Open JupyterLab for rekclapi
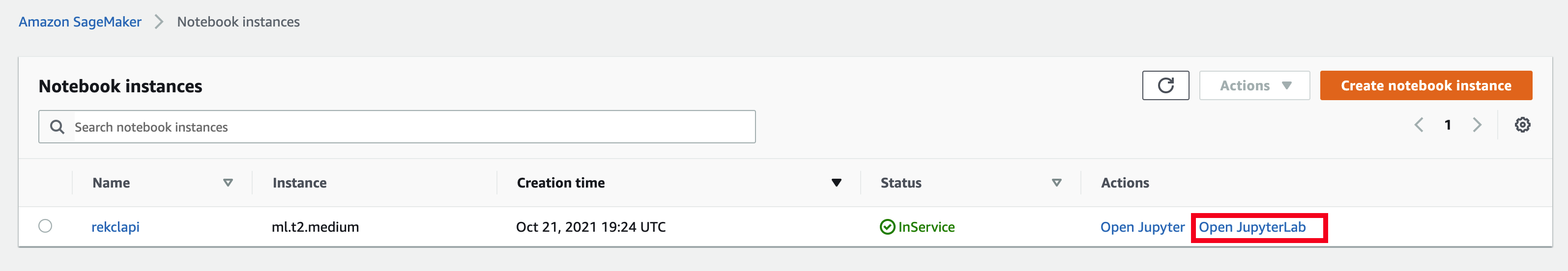Viewport: 1568px width, 271px height. pos(1251,227)
